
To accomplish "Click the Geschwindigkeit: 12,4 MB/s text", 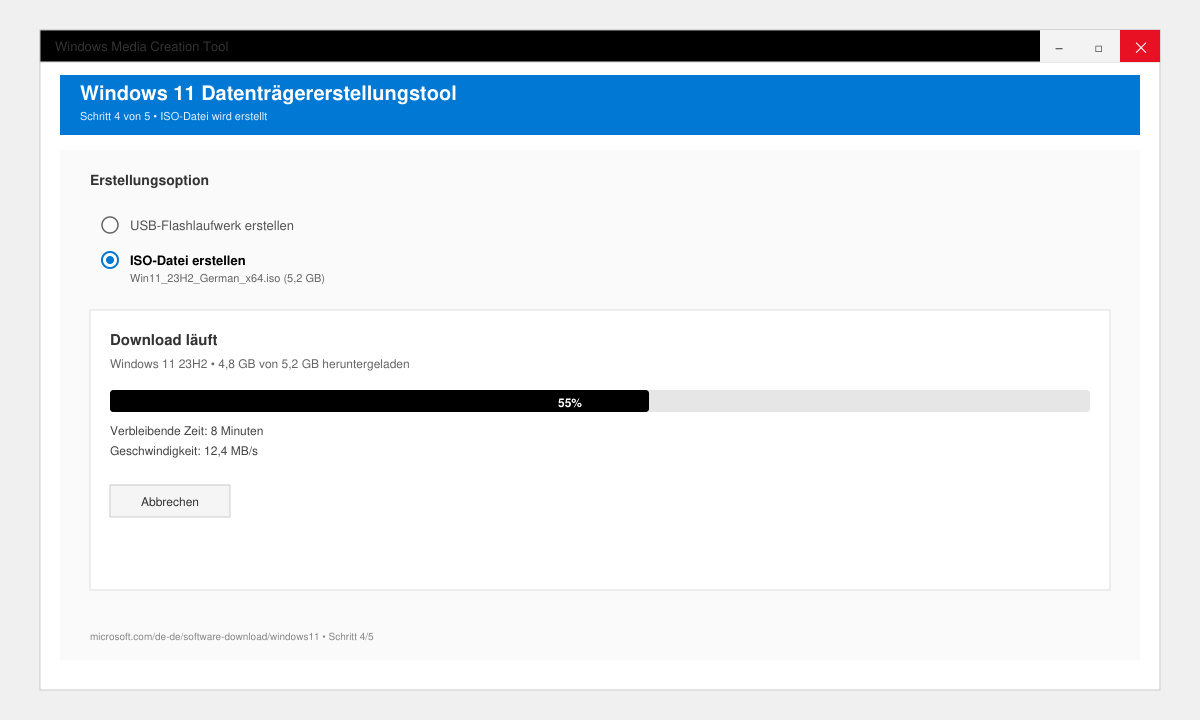I will (184, 451).
